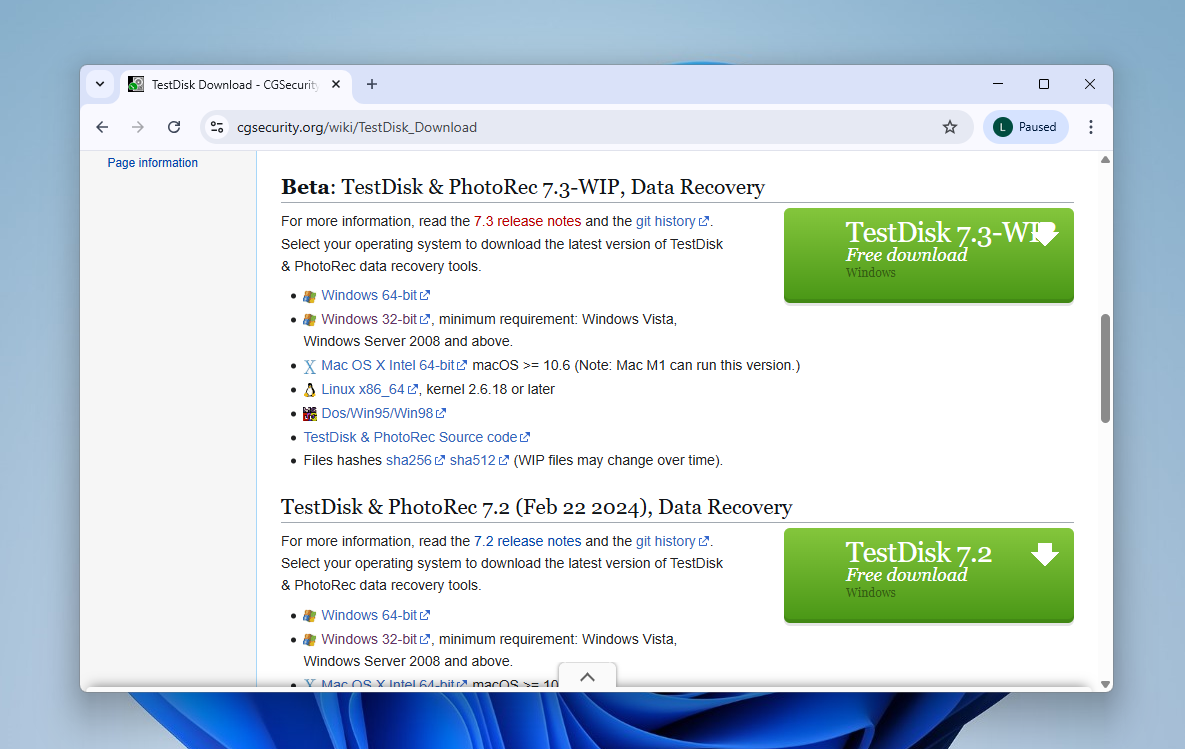
Task: Click the Windows flag icon beside 7.3-WIP 64-bit
Action: pyautogui.click(x=310, y=296)
